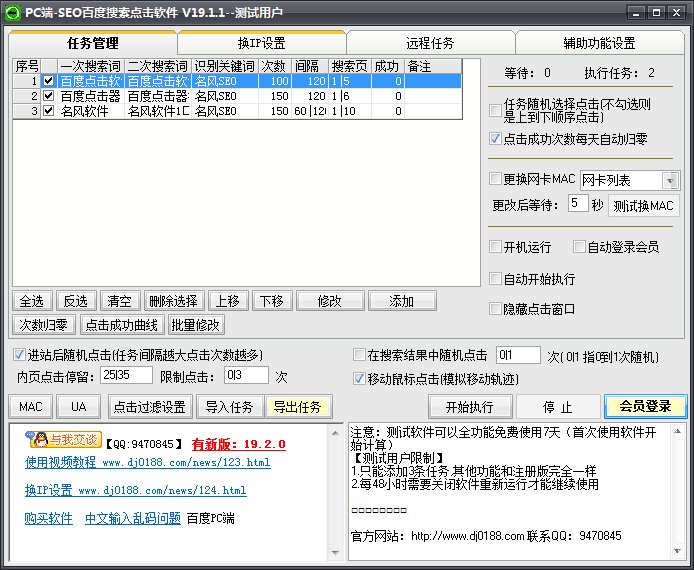Uncheck the first task row checkbox
This screenshot has height=570, width=694.
pos(48,82)
